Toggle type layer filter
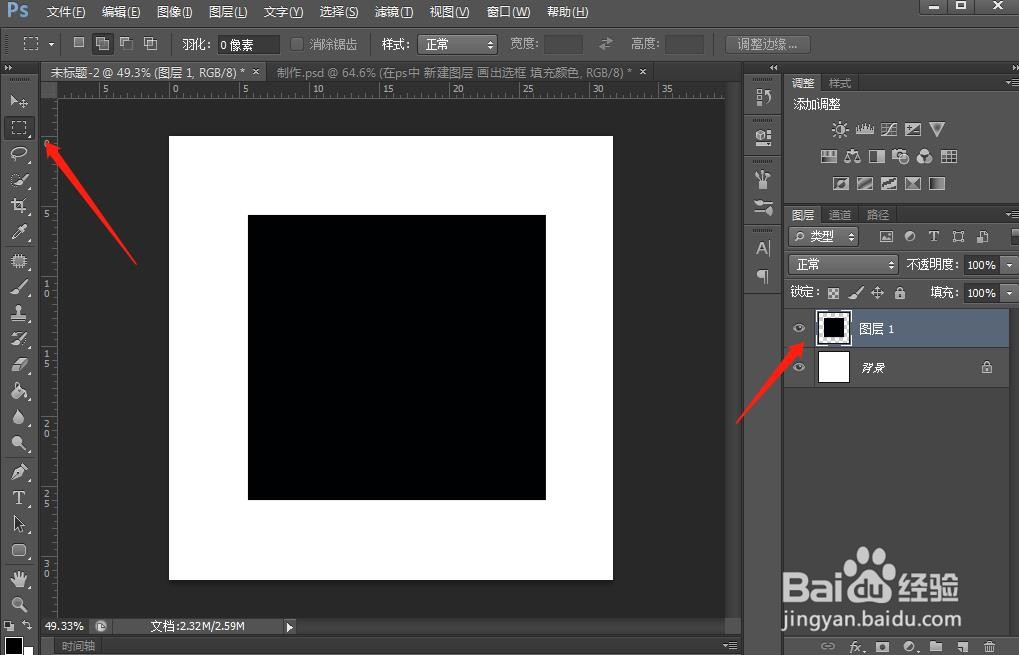This screenshot has height=655, width=1019. coord(934,237)
